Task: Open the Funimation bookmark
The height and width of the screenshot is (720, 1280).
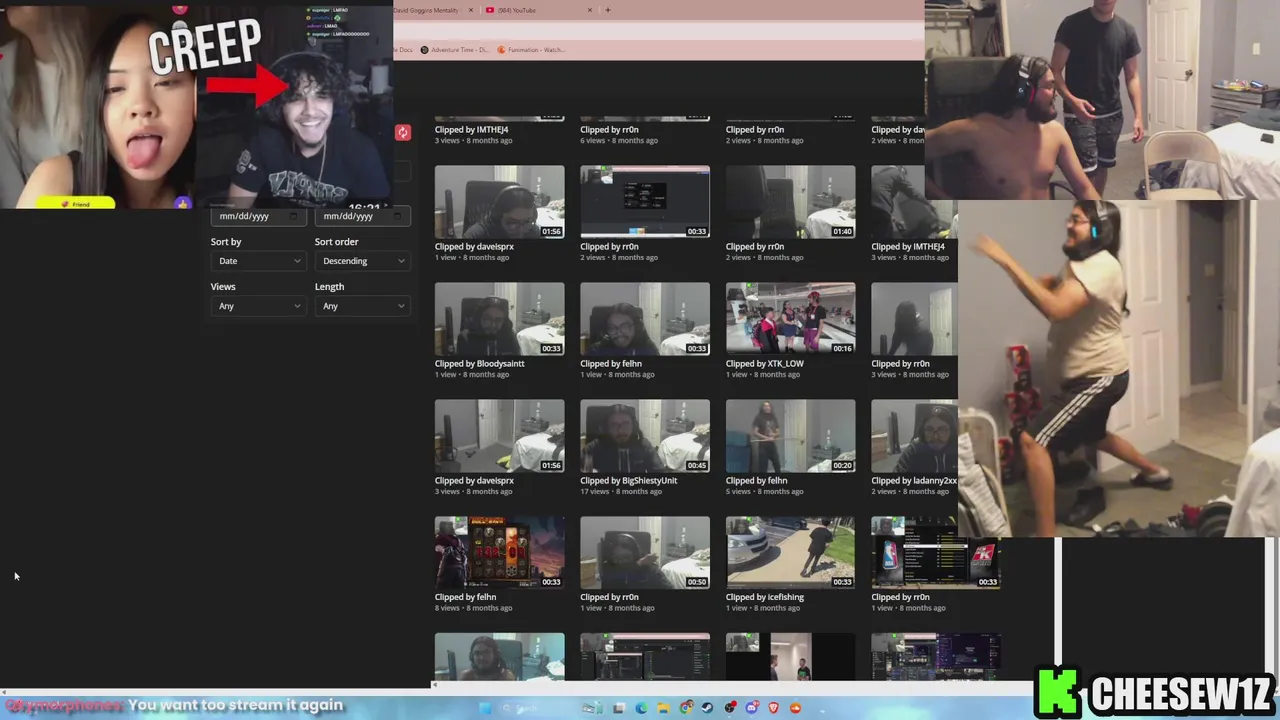Action: point(532,50)
